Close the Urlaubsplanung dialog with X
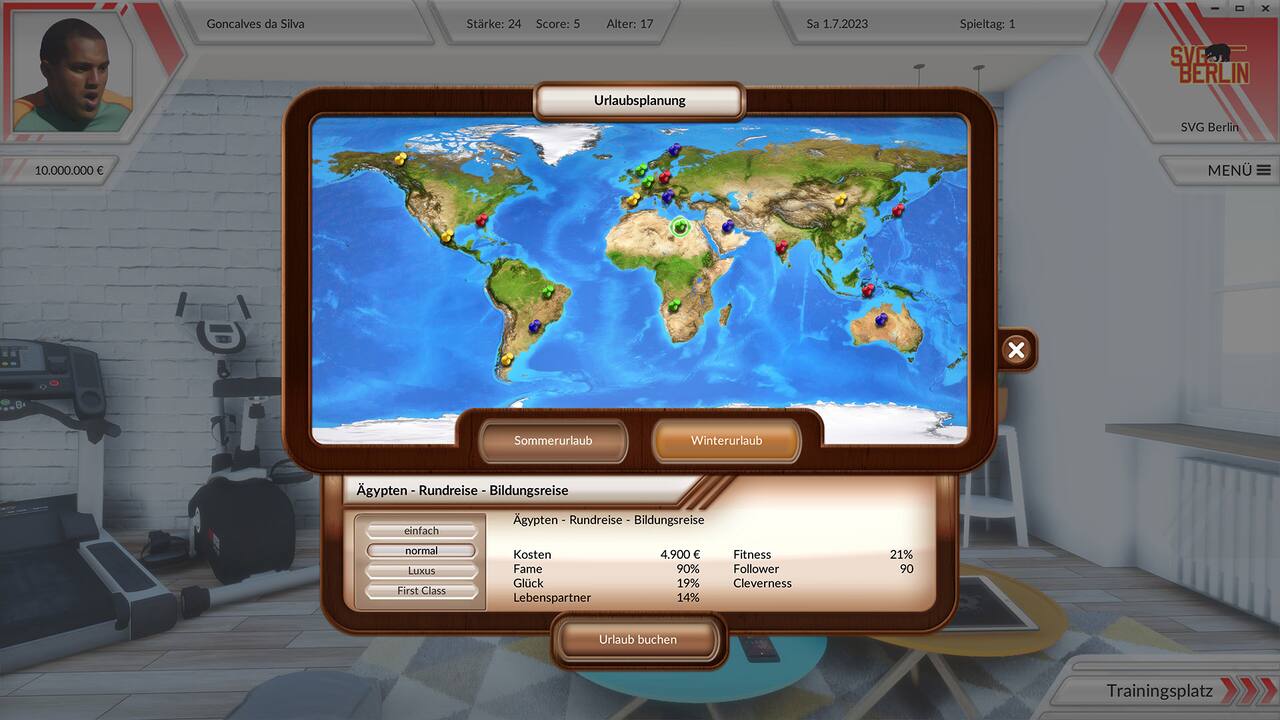The width and height of the screenshot is (1280, 720). (x=1016, y=350)
